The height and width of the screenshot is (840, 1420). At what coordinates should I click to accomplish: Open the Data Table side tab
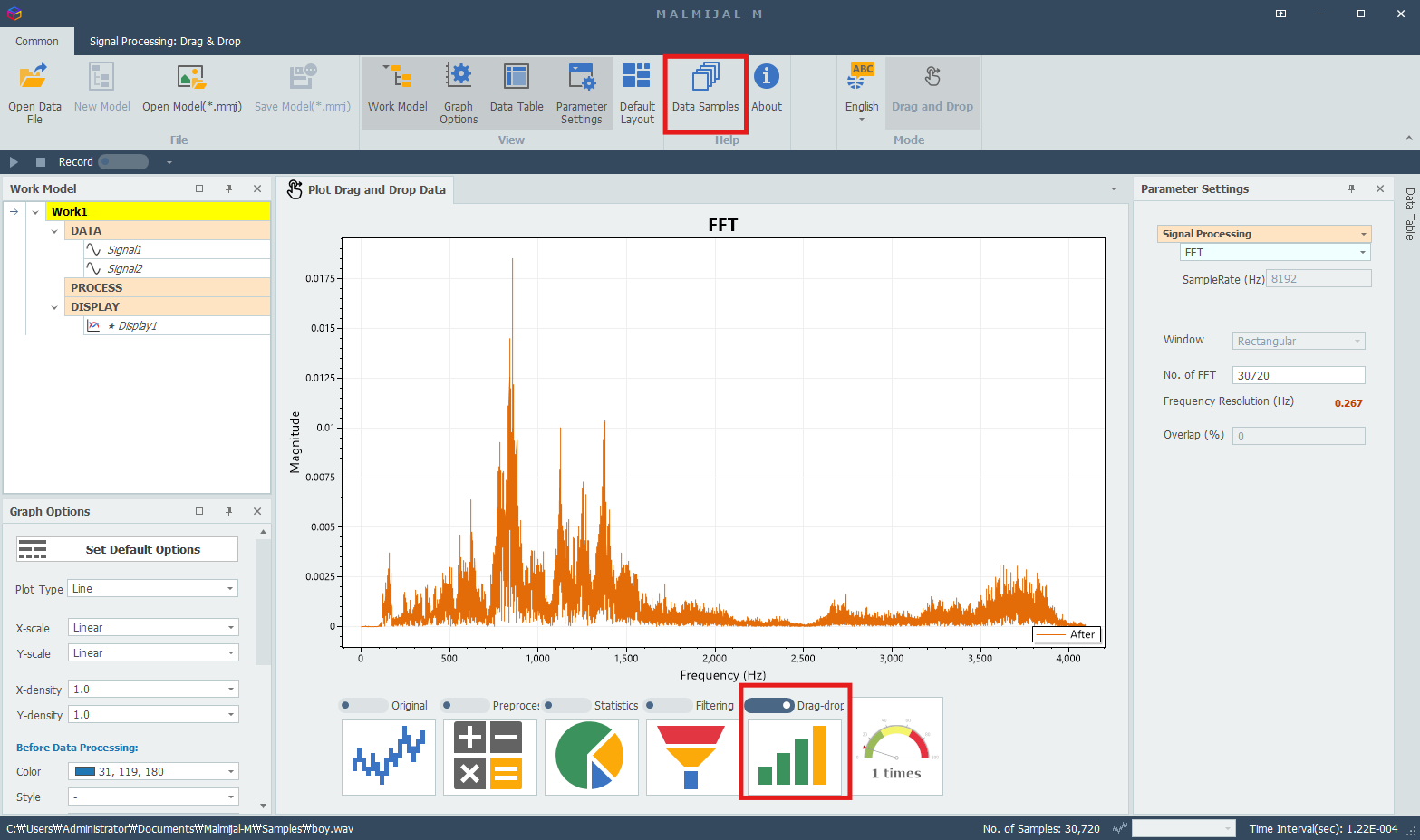[x=1409, y=214]
